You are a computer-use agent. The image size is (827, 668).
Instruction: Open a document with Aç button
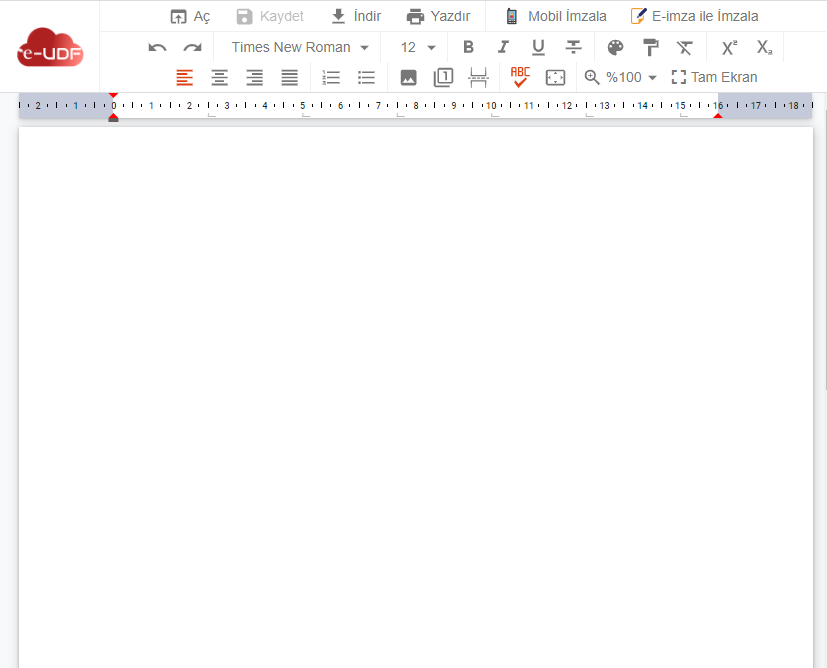click(x=190, y=16)
